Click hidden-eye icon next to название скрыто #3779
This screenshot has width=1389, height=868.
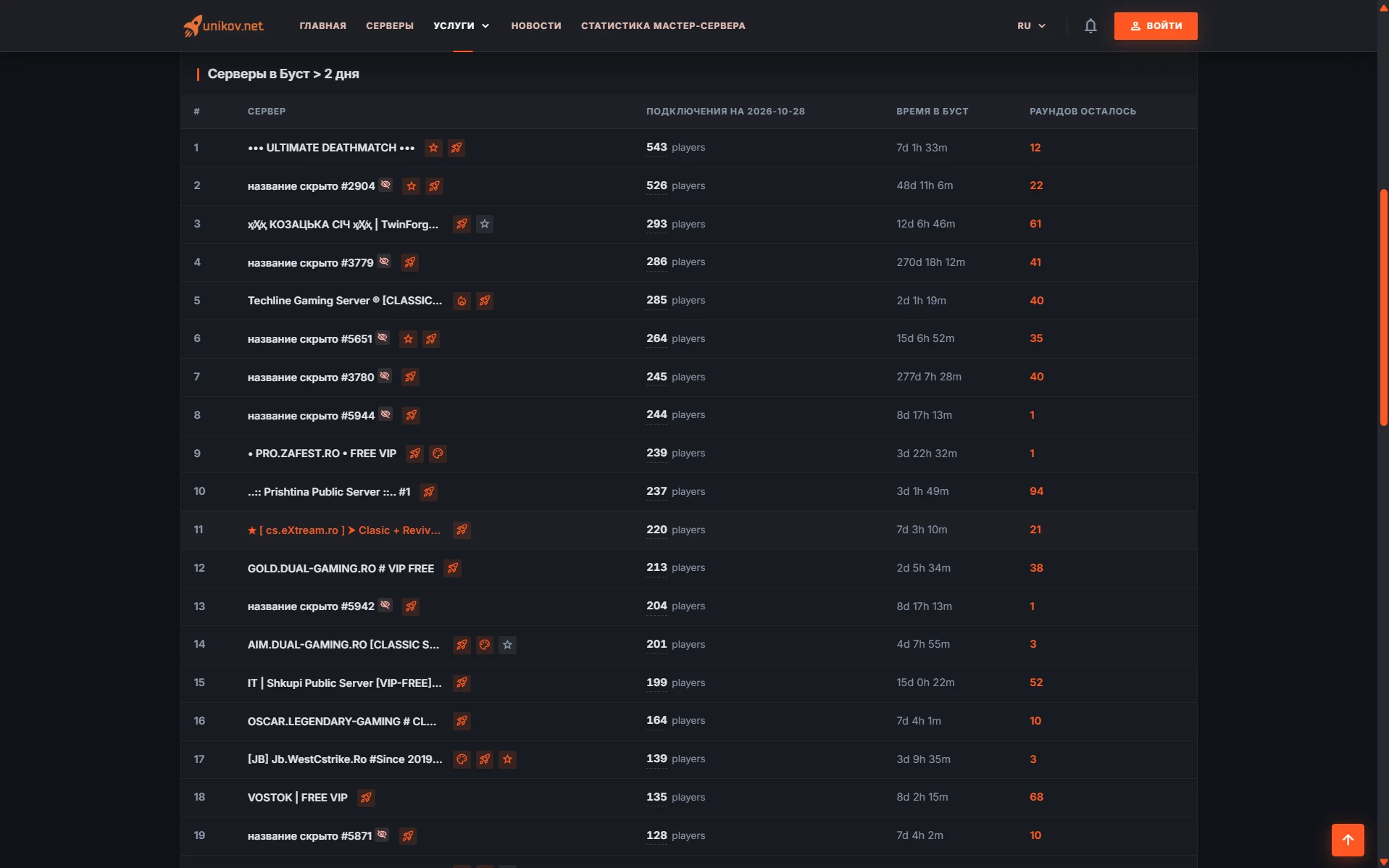click(384, 261)
